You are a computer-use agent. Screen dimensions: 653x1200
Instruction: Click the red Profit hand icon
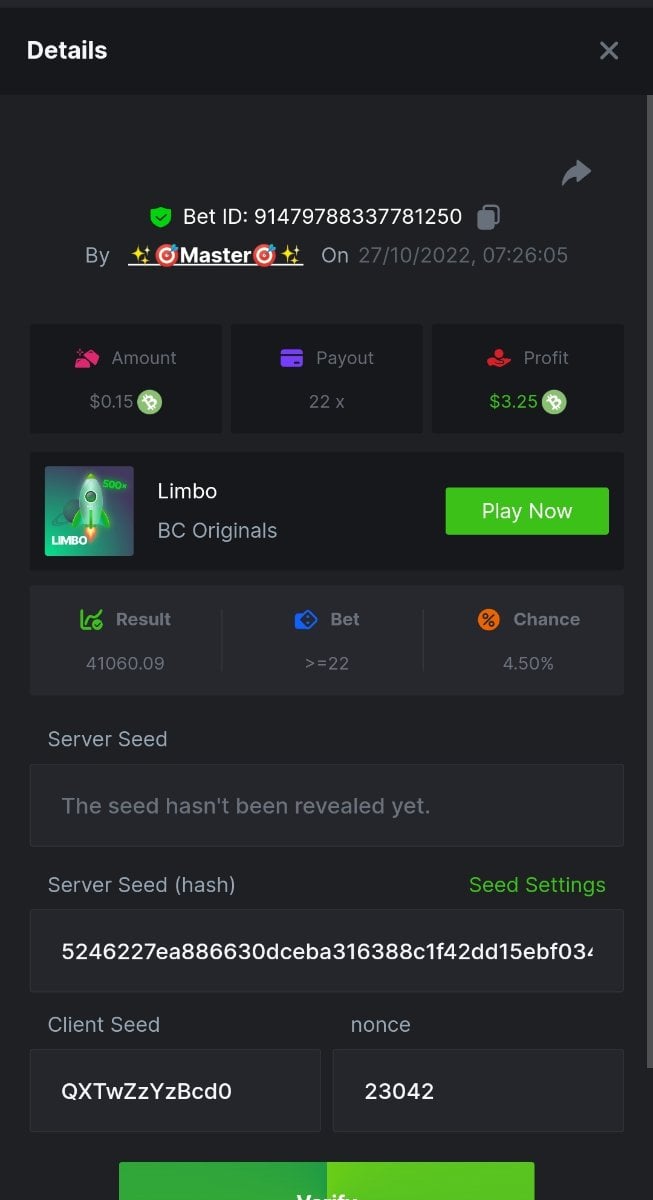coord(499,358)
